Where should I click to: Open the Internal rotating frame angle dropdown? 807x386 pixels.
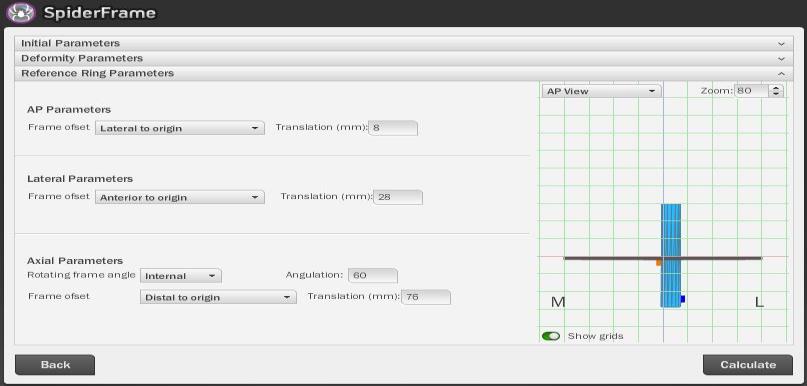[181, 276]
